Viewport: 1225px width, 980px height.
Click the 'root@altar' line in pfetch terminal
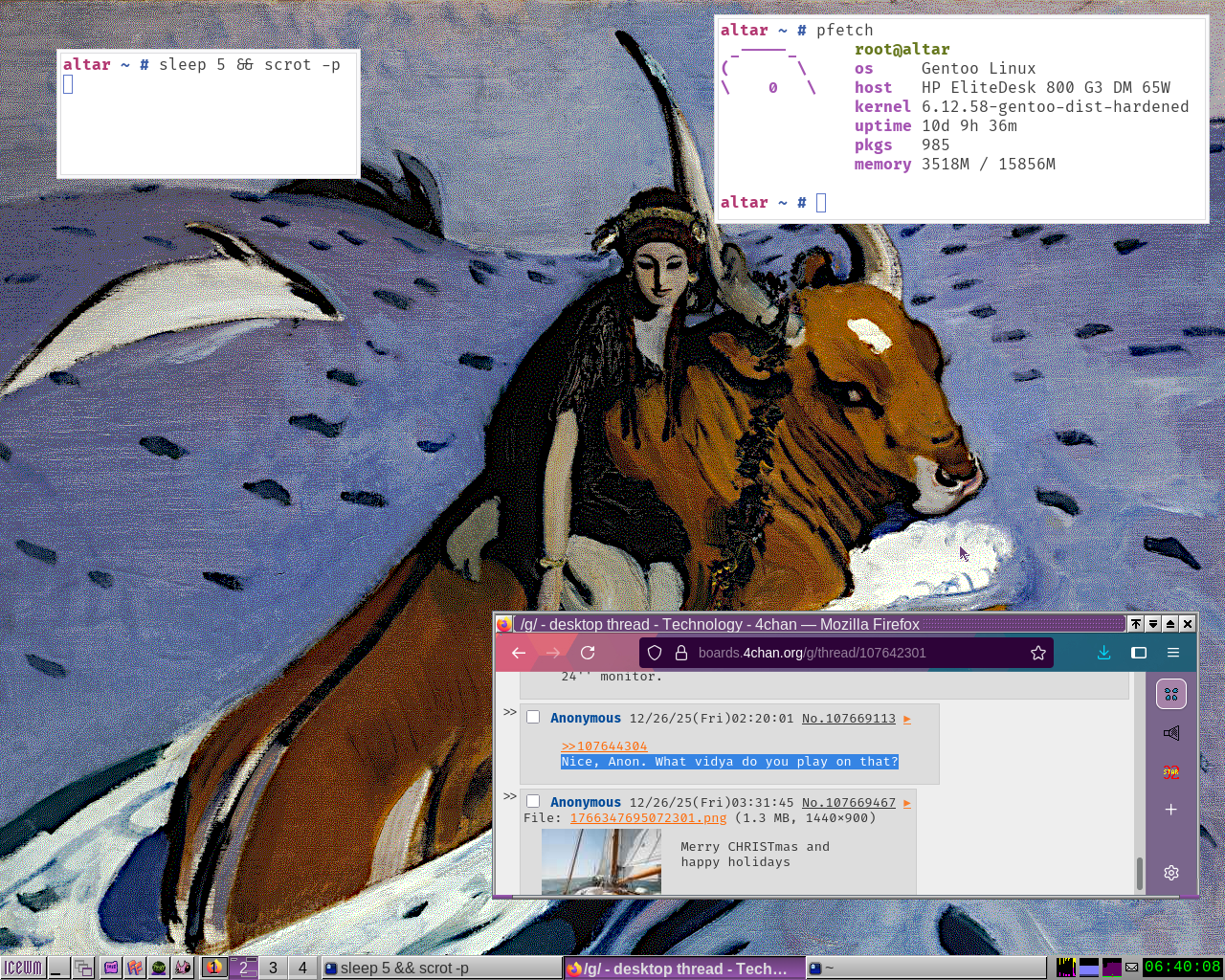902,49
